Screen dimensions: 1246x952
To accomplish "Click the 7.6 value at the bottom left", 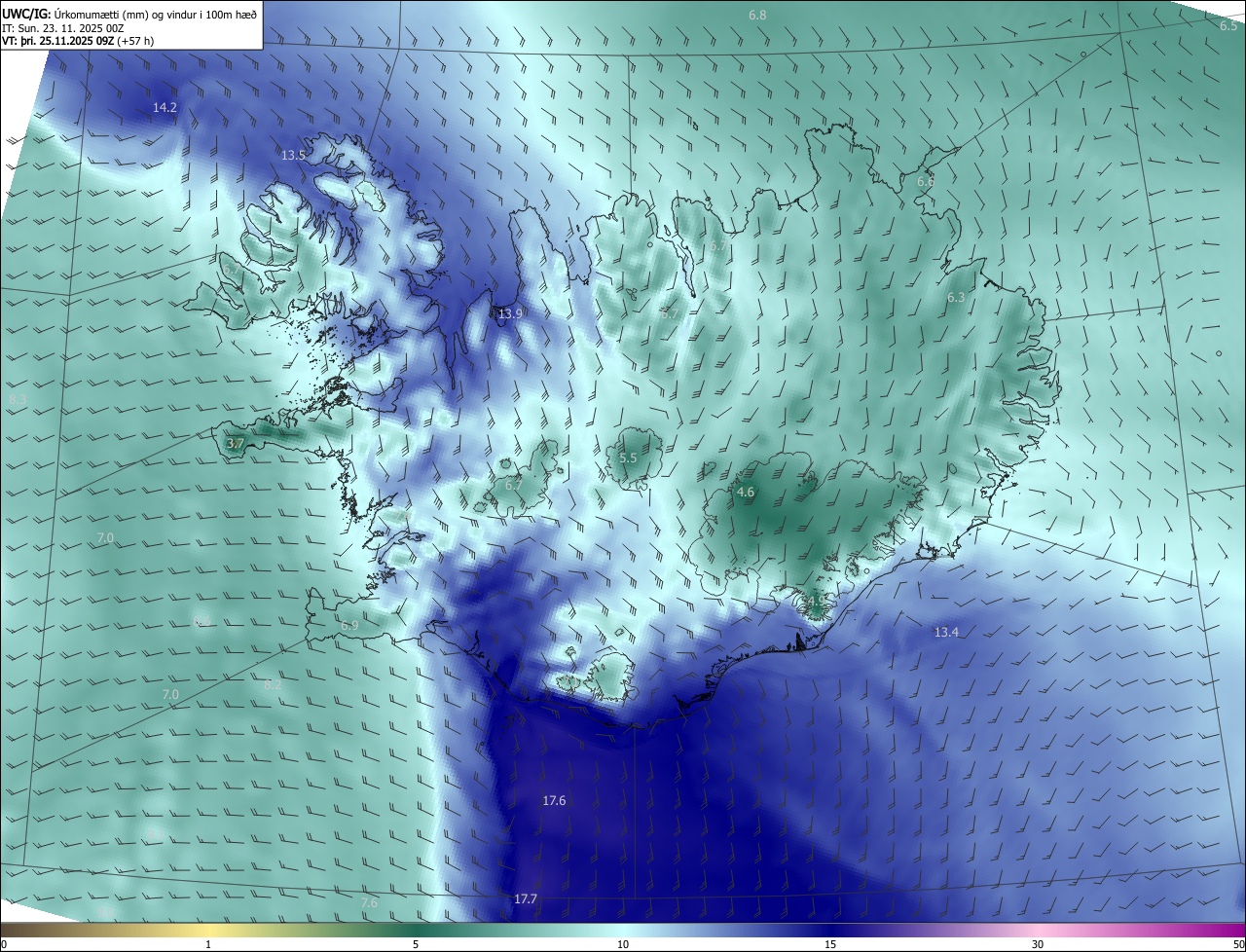I will (369, 903).
